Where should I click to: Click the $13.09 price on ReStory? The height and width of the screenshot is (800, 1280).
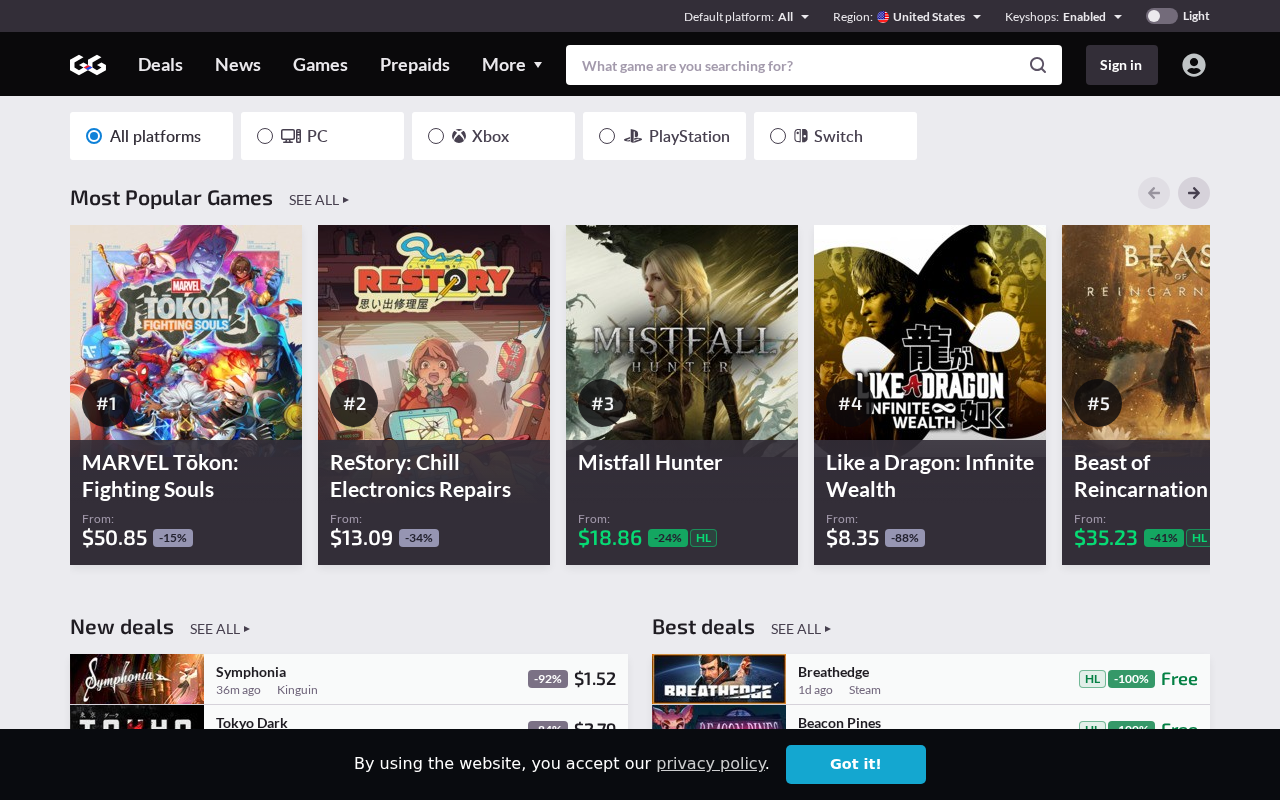pyautogui.click(x=362, y=538)
